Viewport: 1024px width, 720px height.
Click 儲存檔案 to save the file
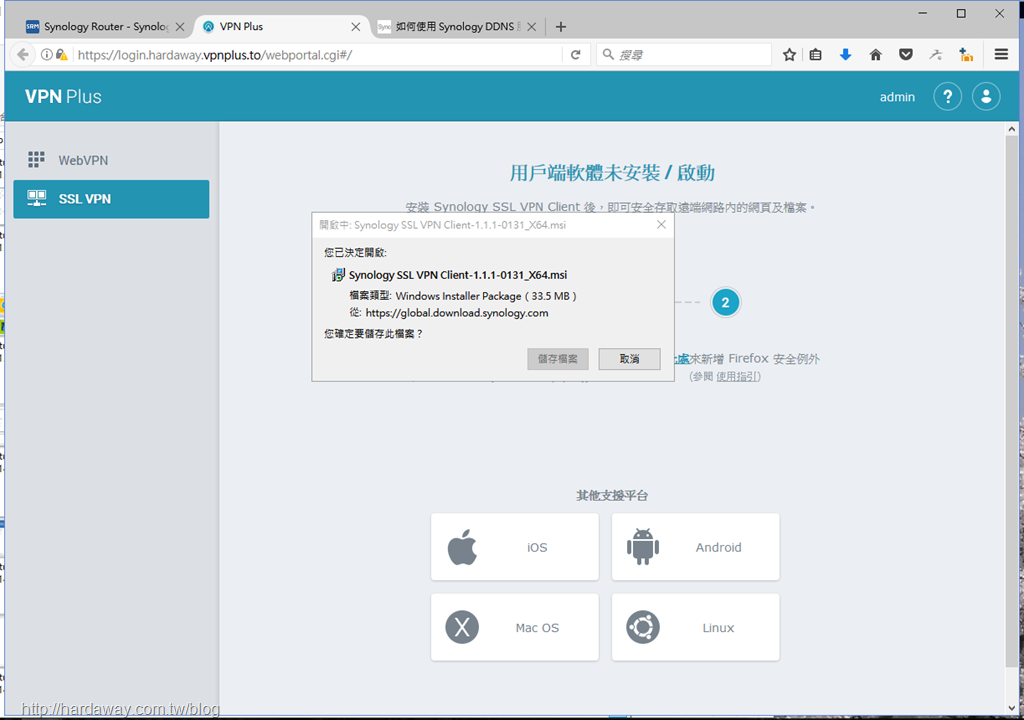558,359
